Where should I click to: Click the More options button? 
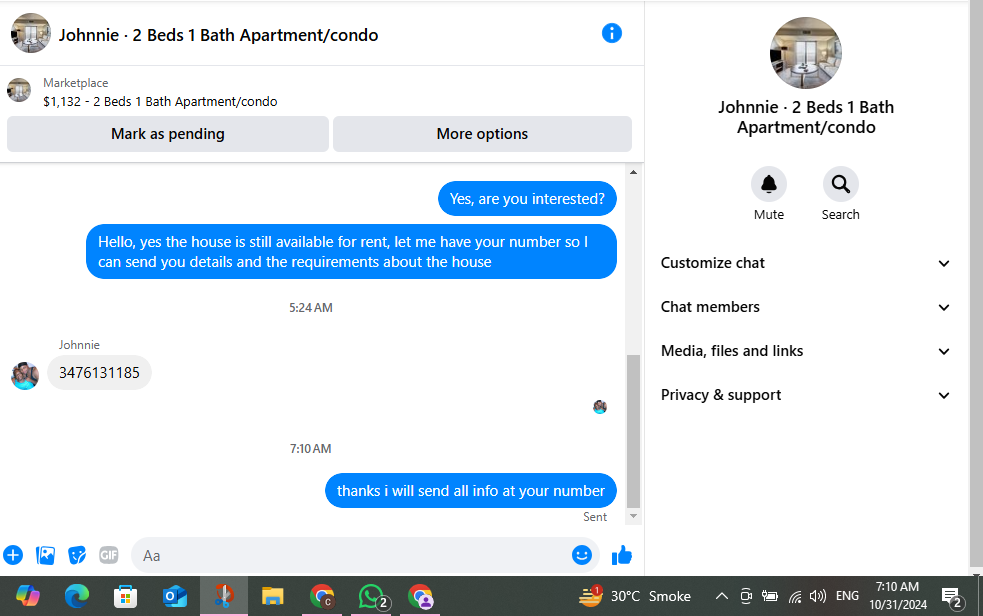[x=482, y=134]
